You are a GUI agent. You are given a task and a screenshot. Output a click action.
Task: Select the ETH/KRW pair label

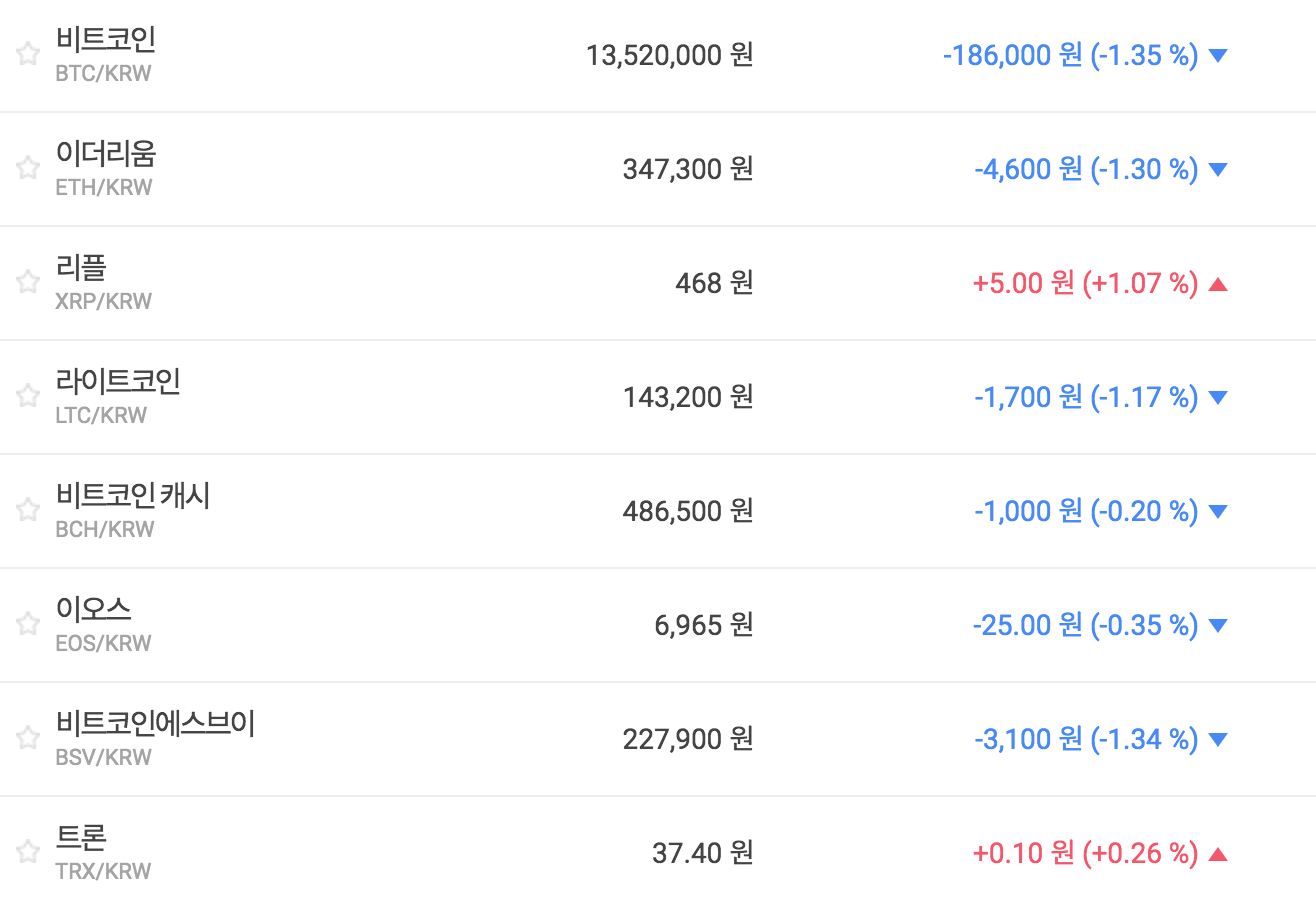[104, 187]
